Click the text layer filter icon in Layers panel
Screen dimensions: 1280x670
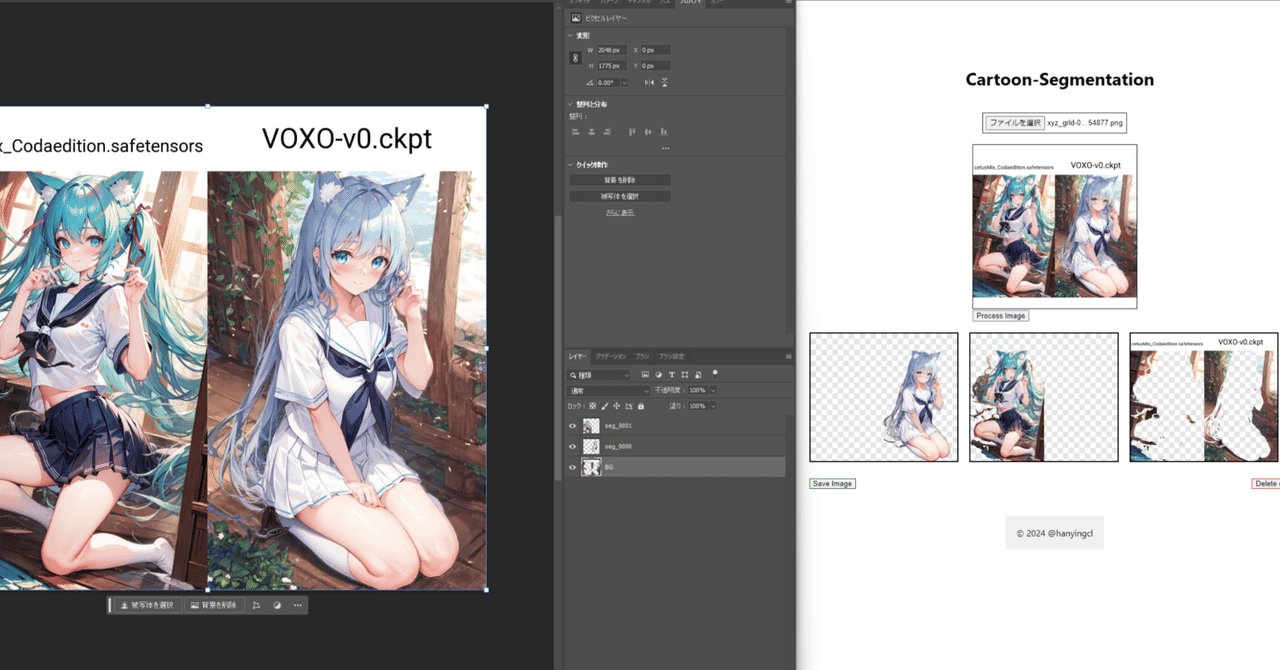[671, 374]
